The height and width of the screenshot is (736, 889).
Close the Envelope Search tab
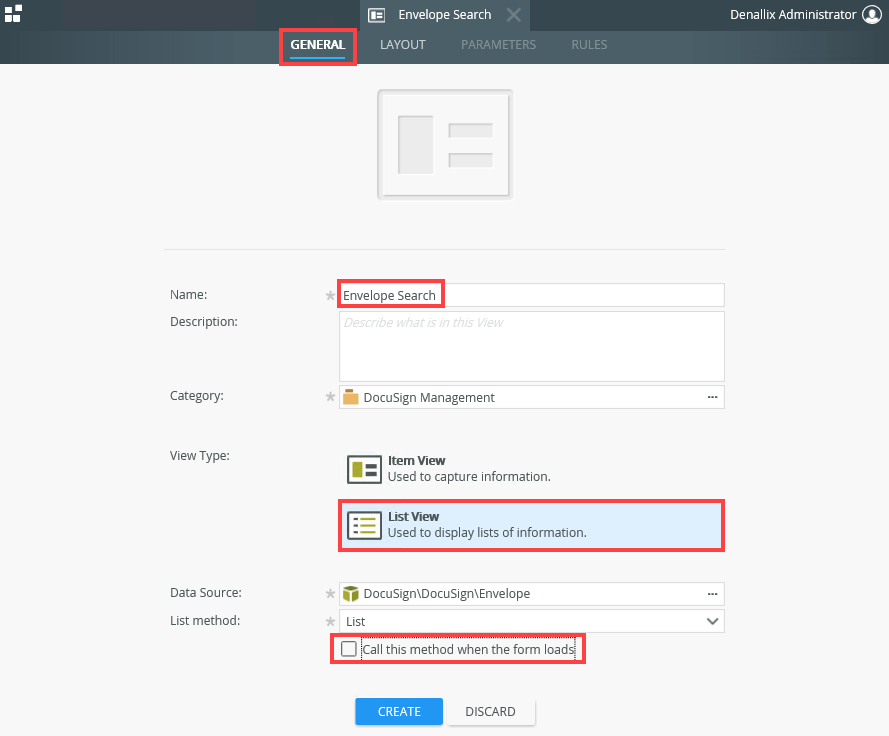click(513, 15)
